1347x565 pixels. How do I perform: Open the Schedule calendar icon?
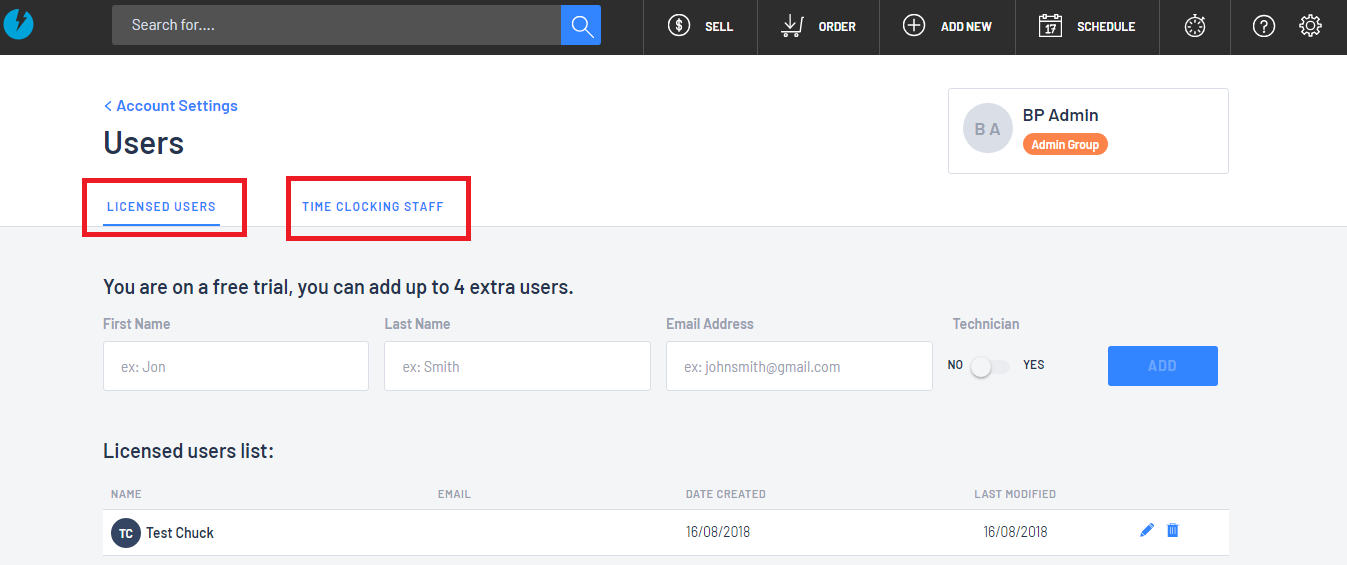click(x=1050, y=26)
